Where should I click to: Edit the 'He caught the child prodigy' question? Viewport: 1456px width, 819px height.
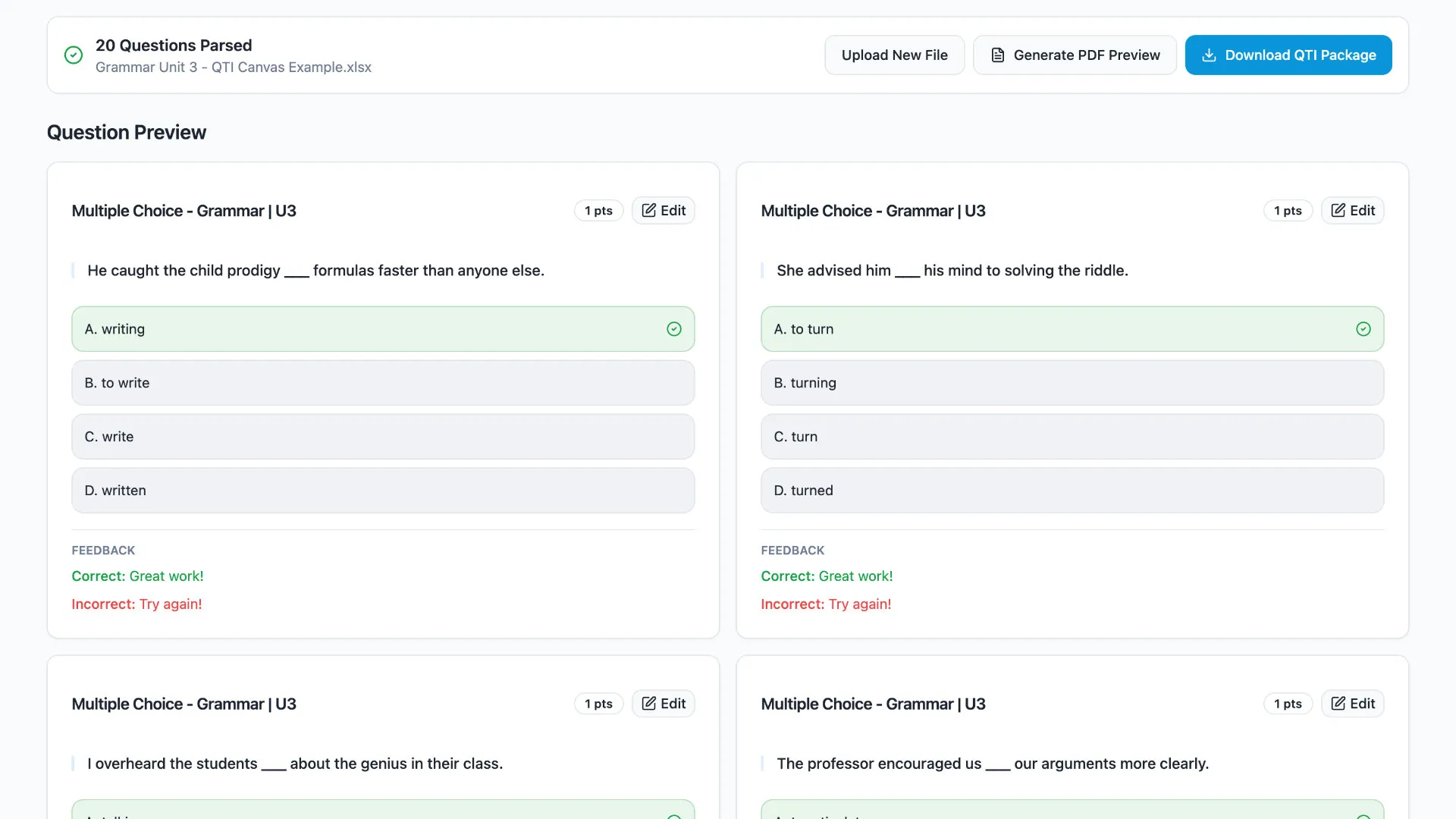pos(664,211)
